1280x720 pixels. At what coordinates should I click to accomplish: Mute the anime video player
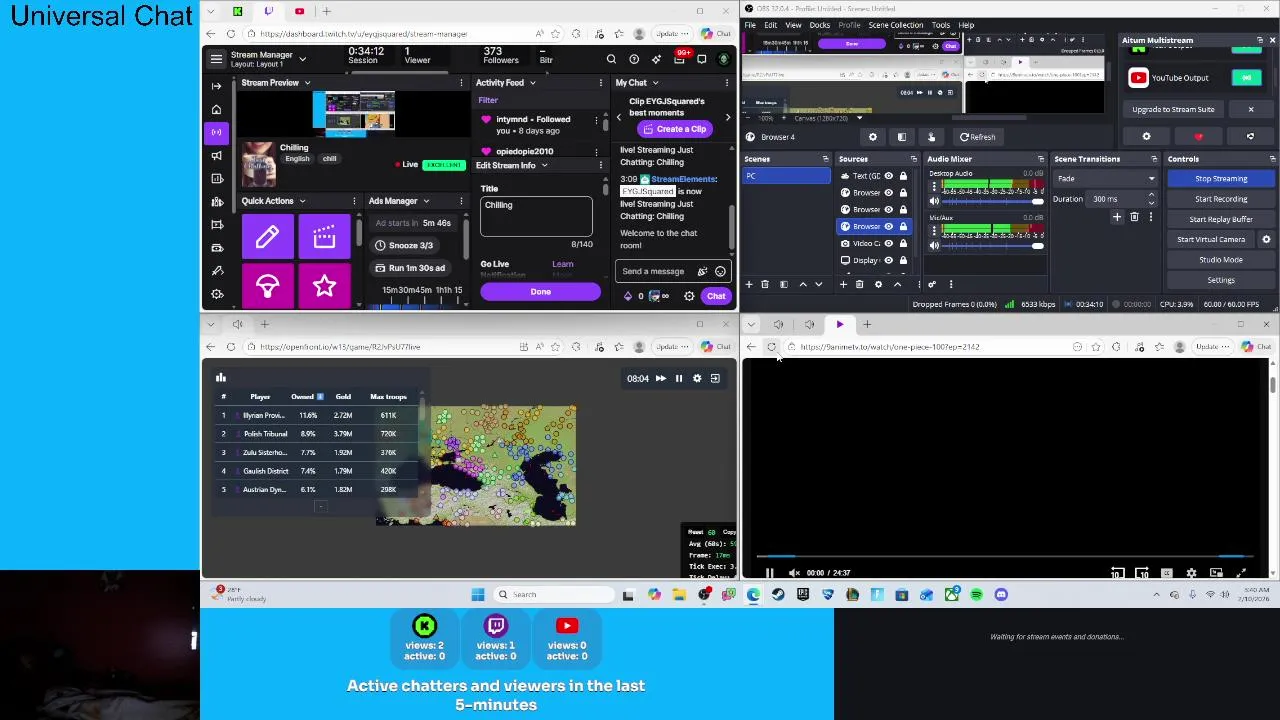(794, 573)
